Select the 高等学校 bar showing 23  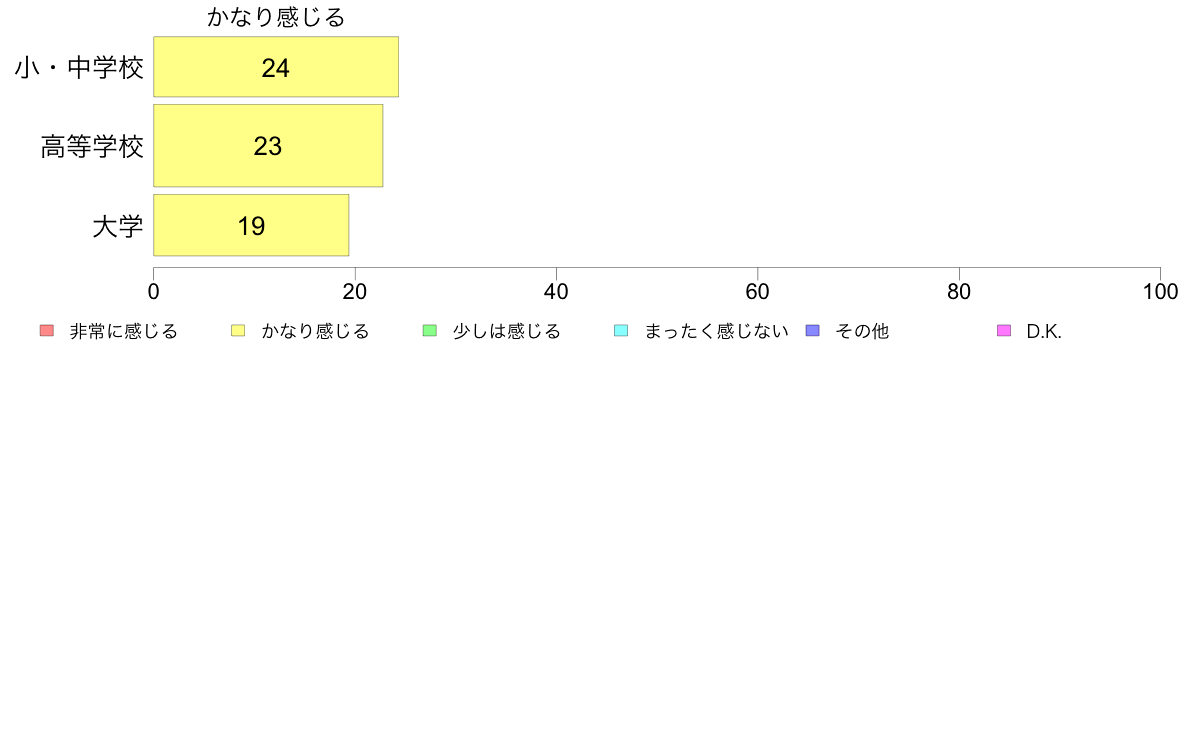tap(268, 146)
